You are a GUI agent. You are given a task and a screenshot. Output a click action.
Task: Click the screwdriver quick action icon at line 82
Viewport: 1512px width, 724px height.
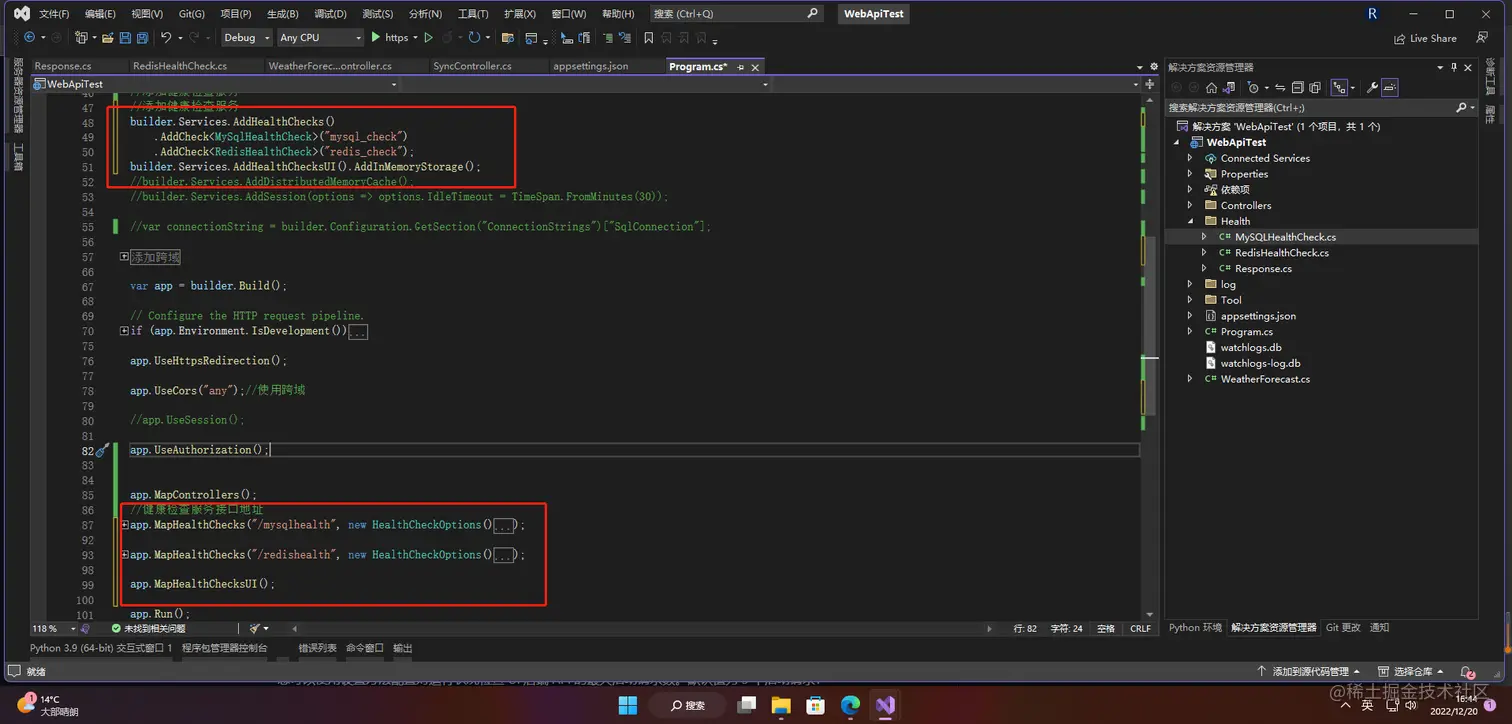tap(101, 450)
